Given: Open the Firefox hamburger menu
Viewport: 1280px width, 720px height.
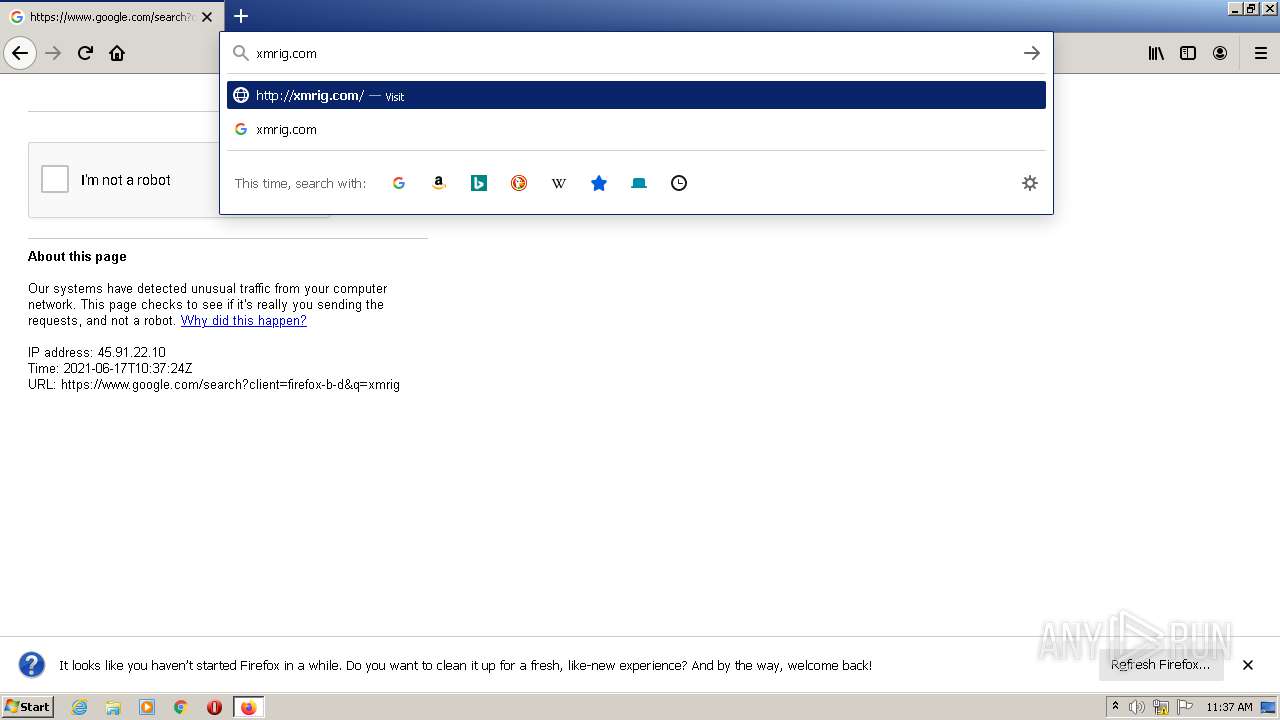Looking at the screenshot, I should pos(1261,53).
